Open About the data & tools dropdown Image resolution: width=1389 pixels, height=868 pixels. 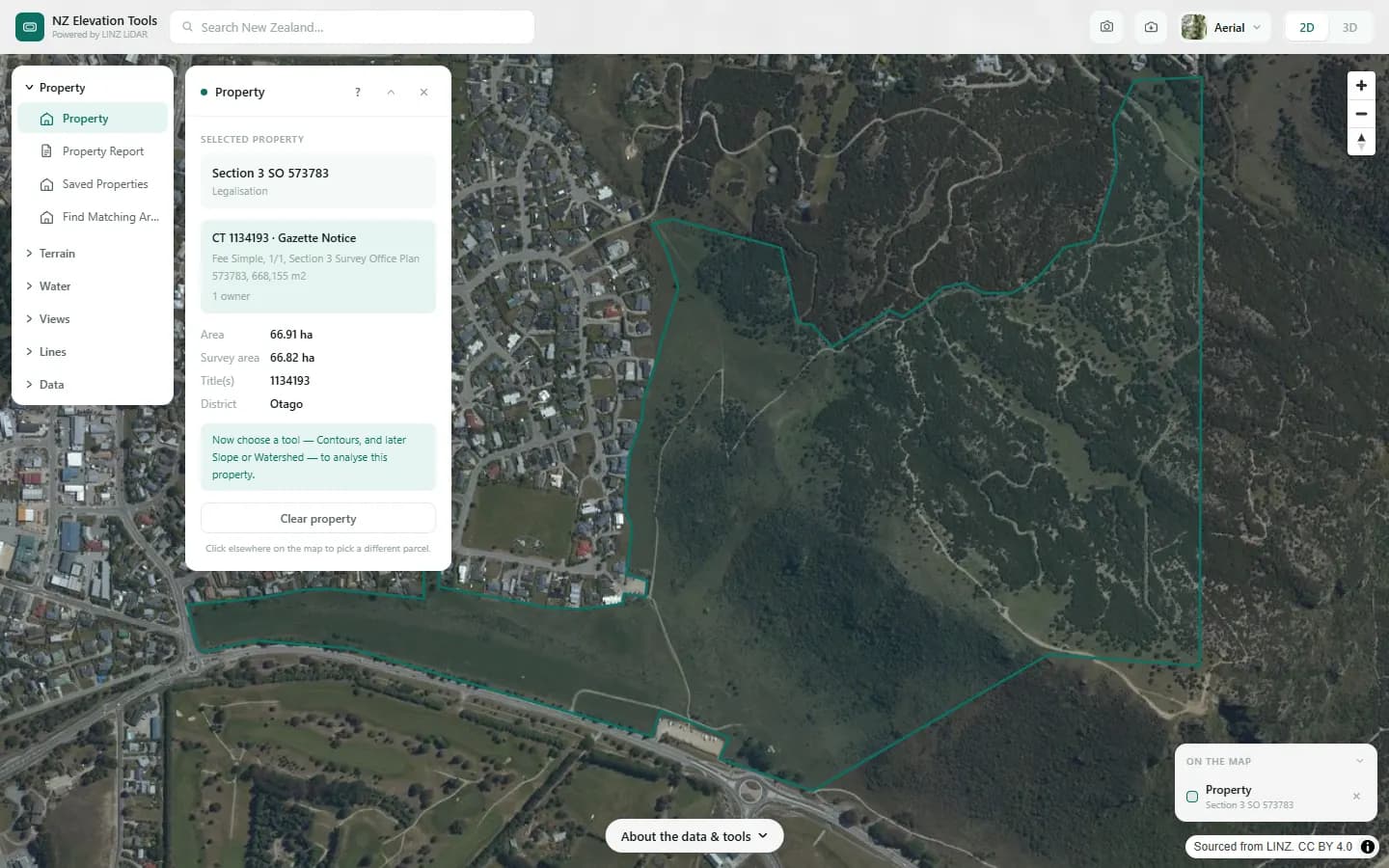[x=694, y=836]
